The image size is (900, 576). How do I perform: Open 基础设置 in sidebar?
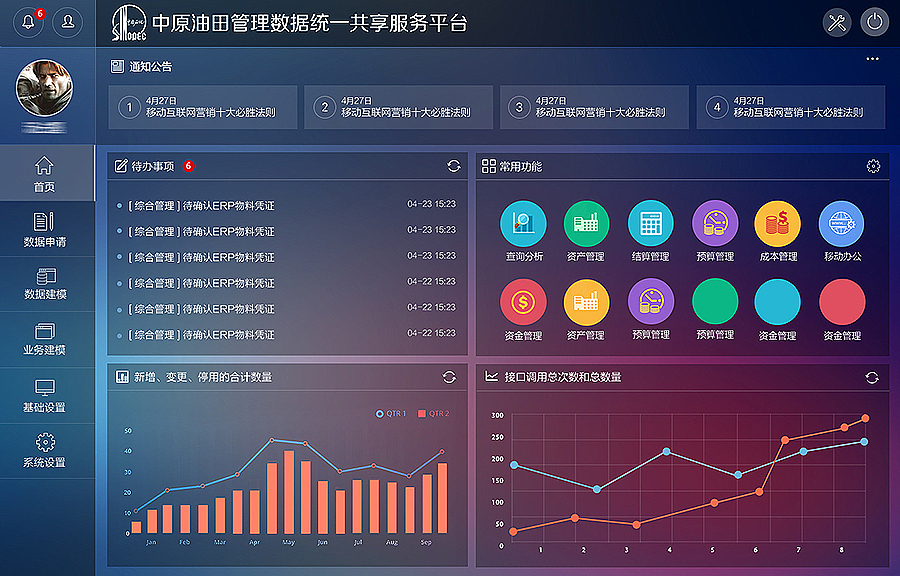(x=47, y=396)
